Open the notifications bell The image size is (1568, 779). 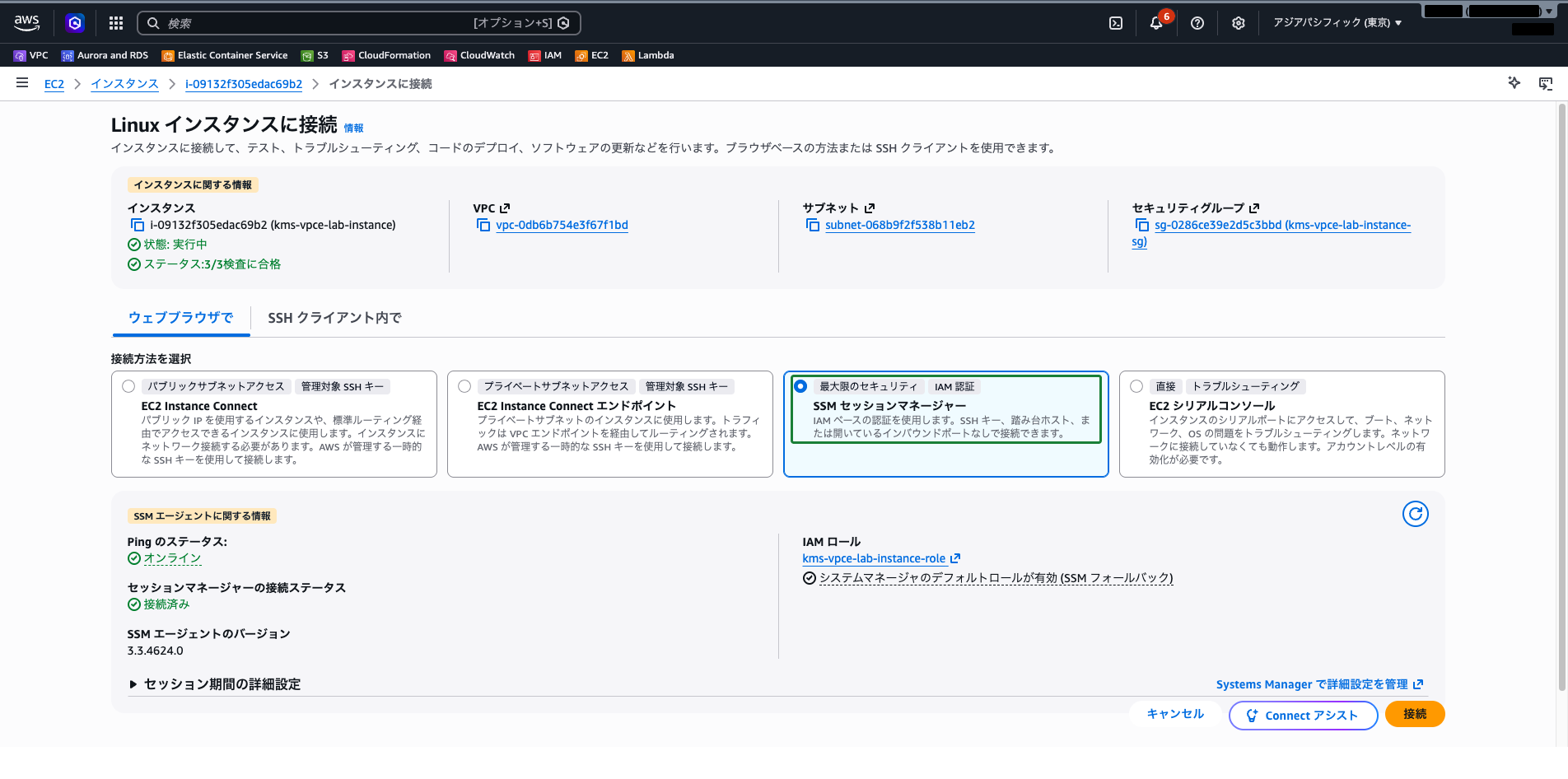pos(1156,23)
